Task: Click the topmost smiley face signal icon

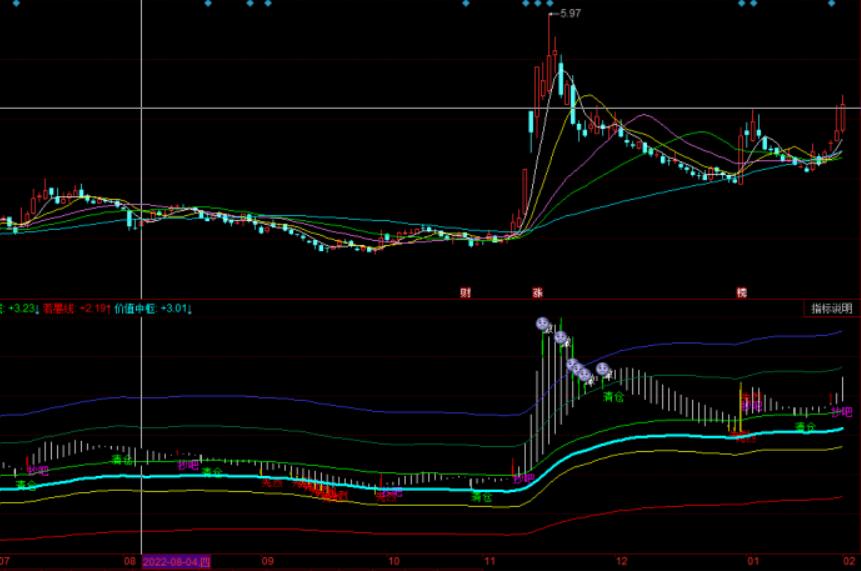Action: (541, 324)
